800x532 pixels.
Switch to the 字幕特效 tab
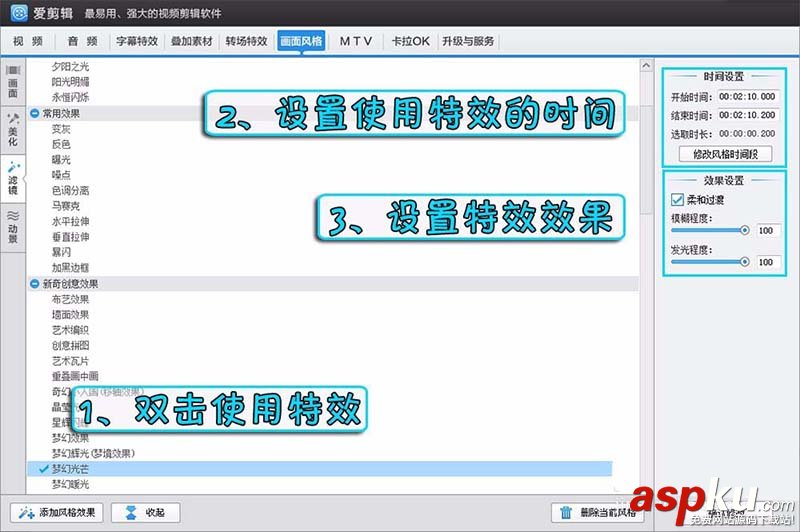click(x=137, y=41)
